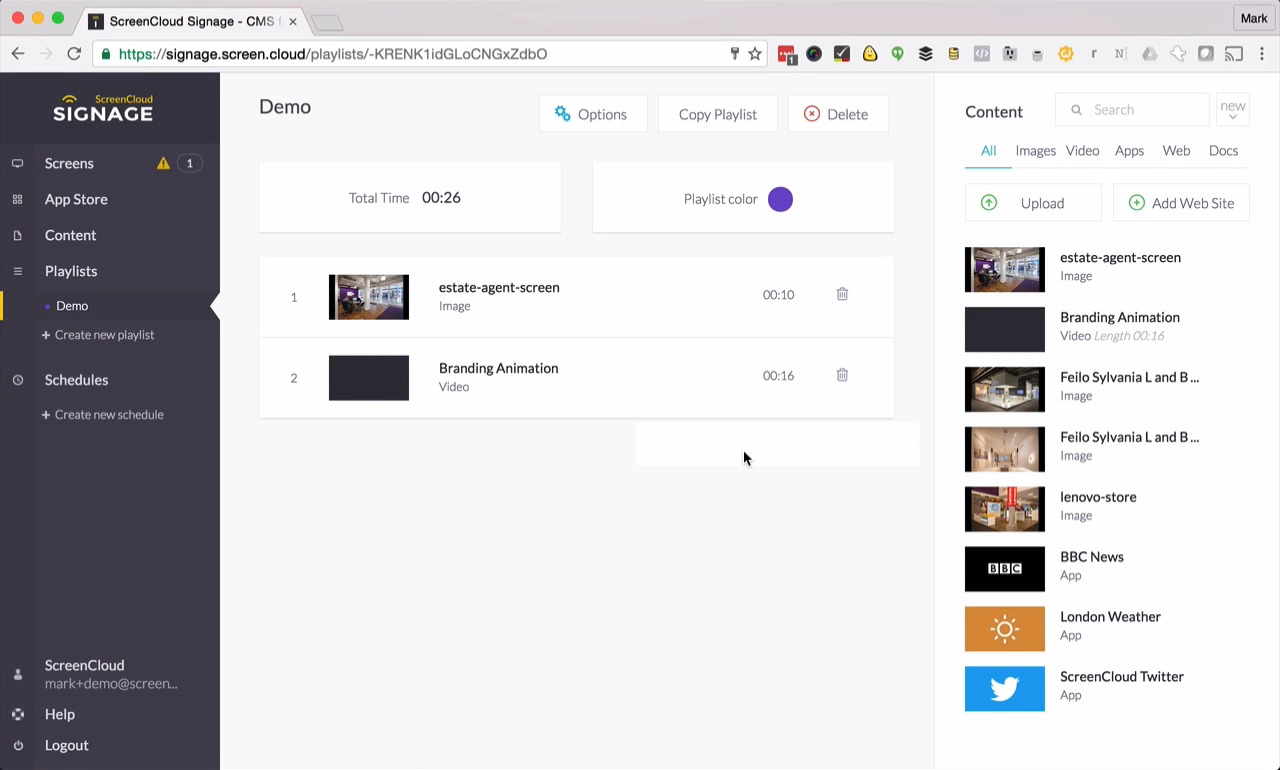This screenshot has width=1280, height=770.
Task: Click the magnifier icon in Search box
Action: 1076,110
